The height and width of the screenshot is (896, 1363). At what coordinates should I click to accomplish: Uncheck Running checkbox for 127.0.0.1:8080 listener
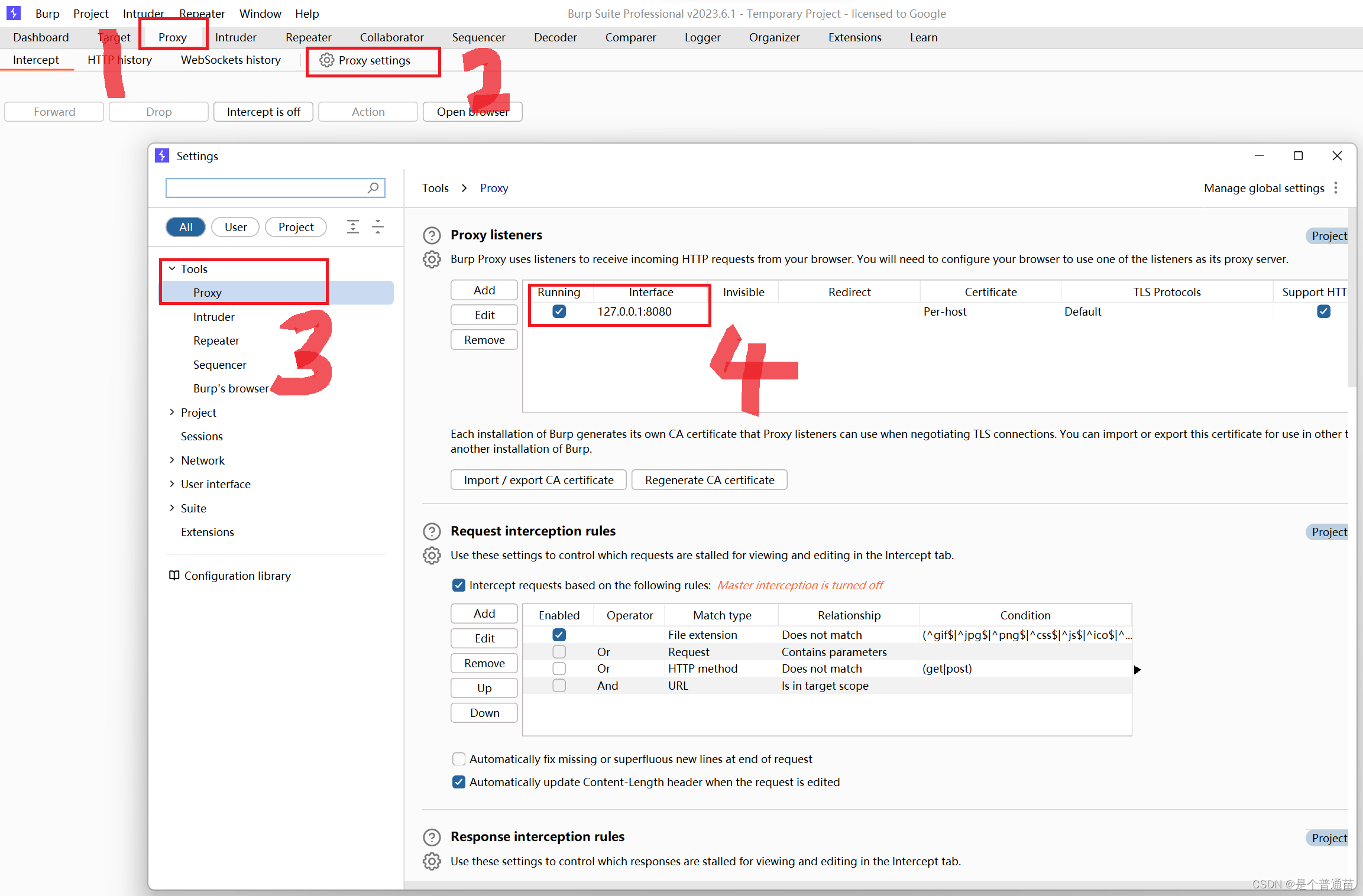tap(559, 311)
